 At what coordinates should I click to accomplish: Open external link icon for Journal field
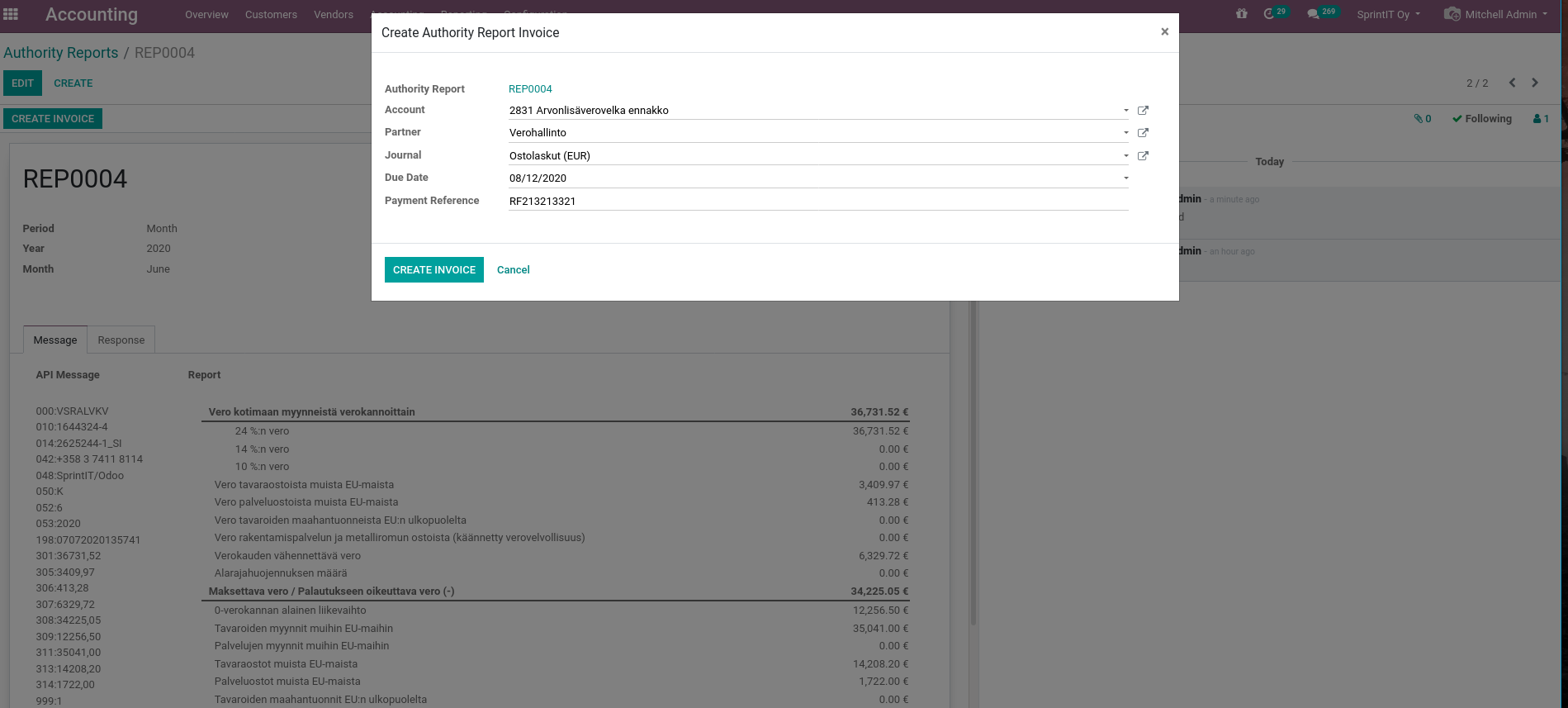click(1143, 155)
